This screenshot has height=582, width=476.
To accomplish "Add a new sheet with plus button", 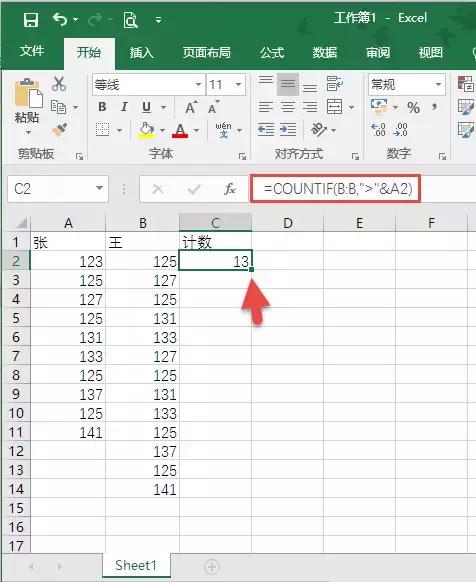I will click(212, 566).
